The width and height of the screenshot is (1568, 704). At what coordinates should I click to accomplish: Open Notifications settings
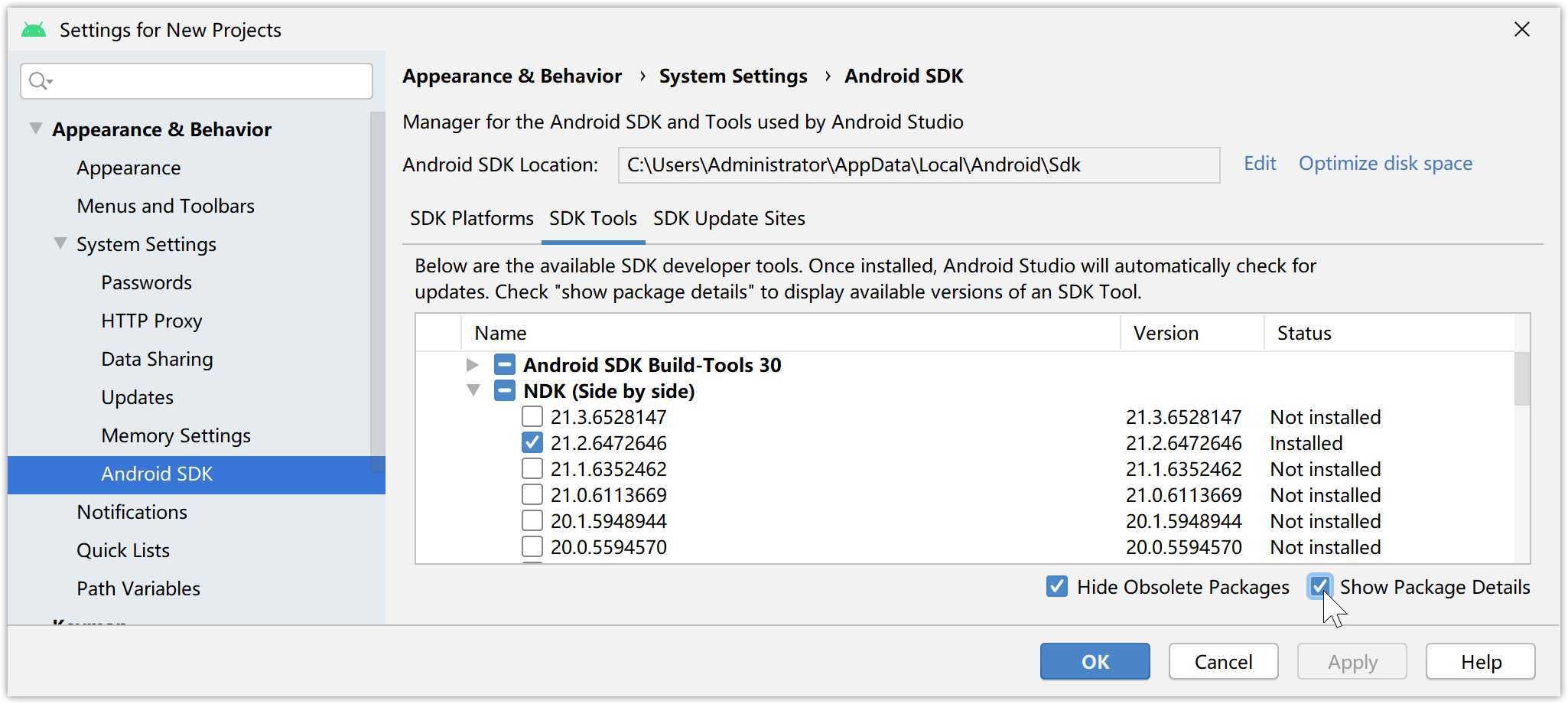click(132, 512)
